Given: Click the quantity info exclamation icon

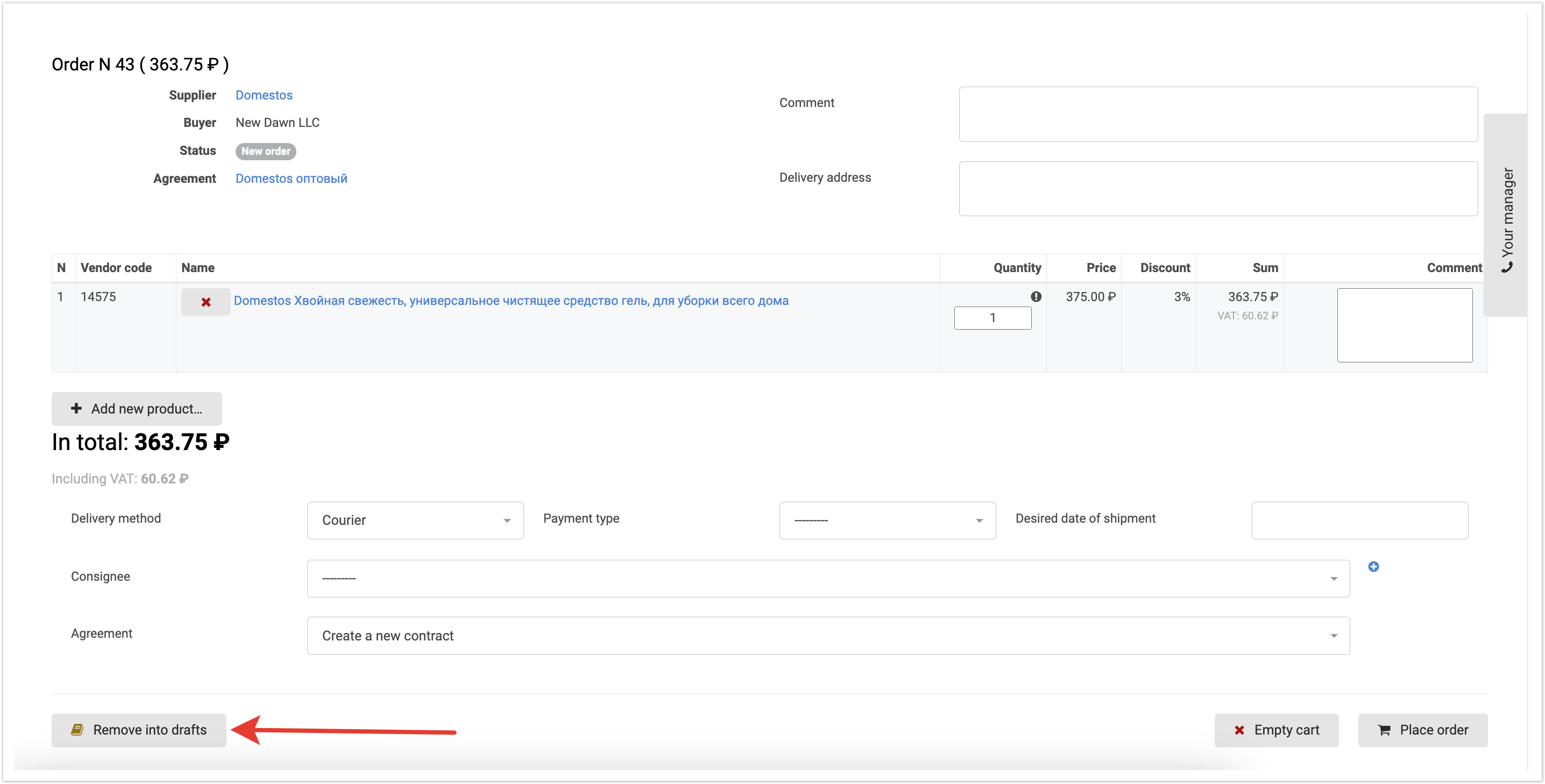Looking at the screenshot, I should (x=1036, y=297).
